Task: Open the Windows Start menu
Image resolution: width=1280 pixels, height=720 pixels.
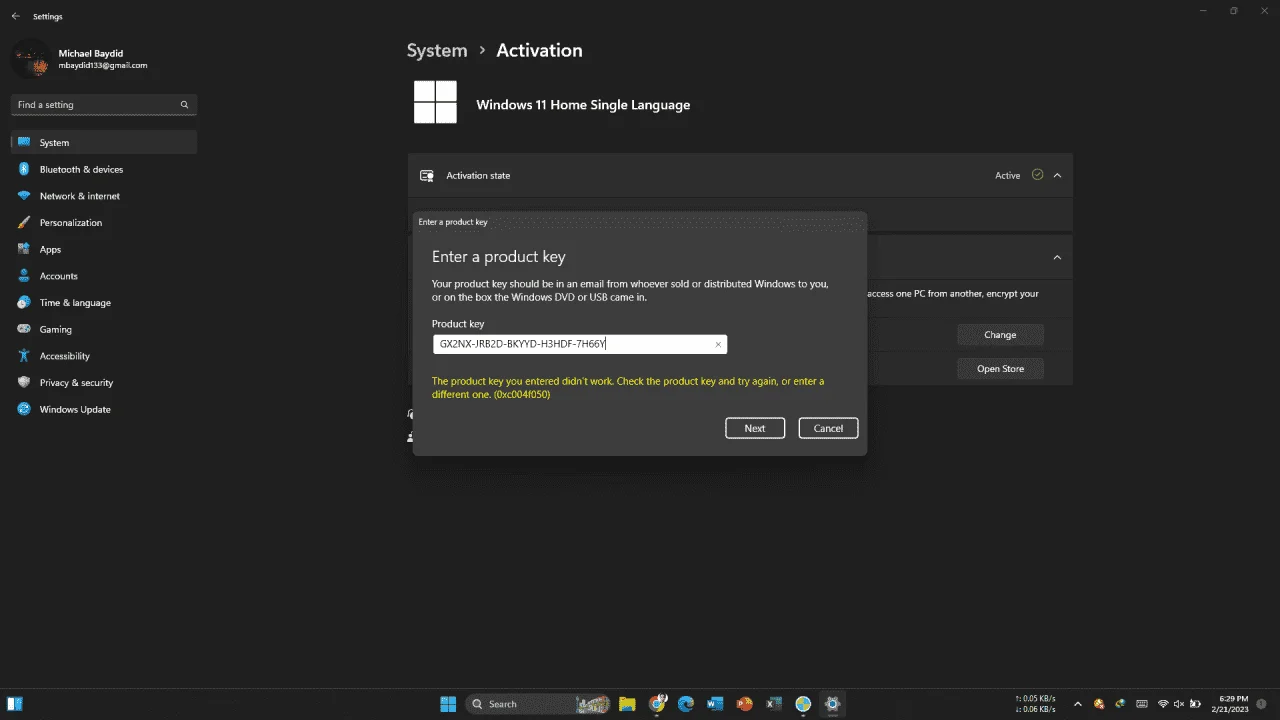Action: [448, 704]
